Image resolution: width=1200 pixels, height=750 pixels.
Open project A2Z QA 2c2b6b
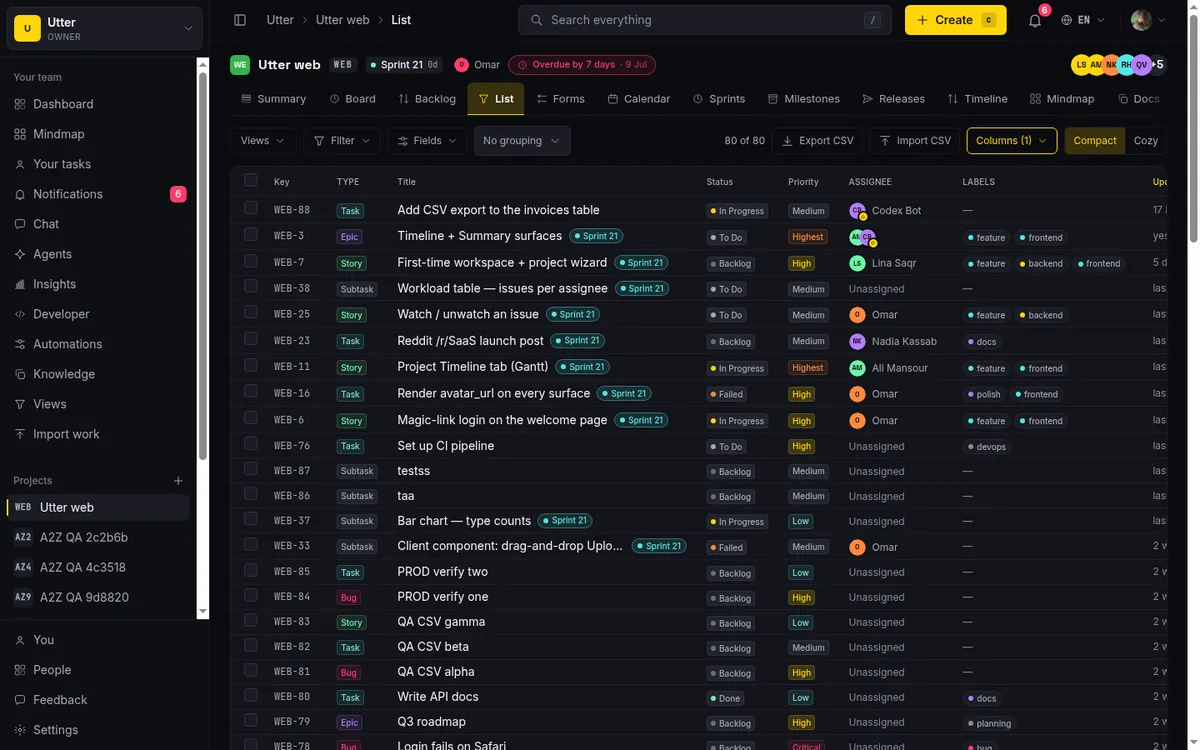coord(98,537)
